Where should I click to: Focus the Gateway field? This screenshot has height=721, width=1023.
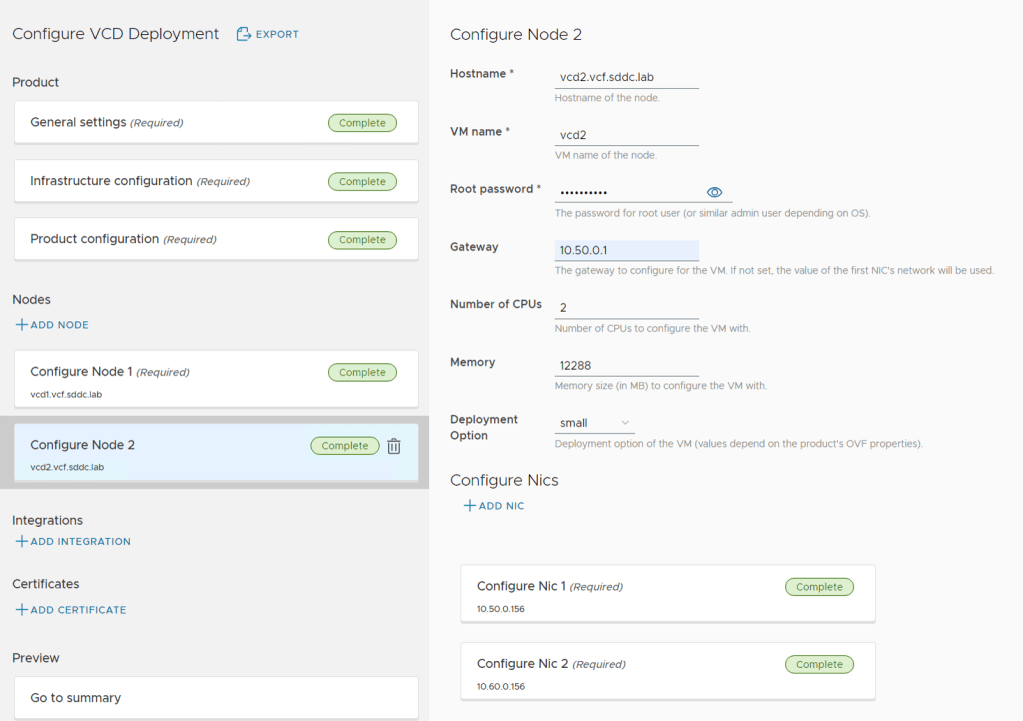[626, 250]
